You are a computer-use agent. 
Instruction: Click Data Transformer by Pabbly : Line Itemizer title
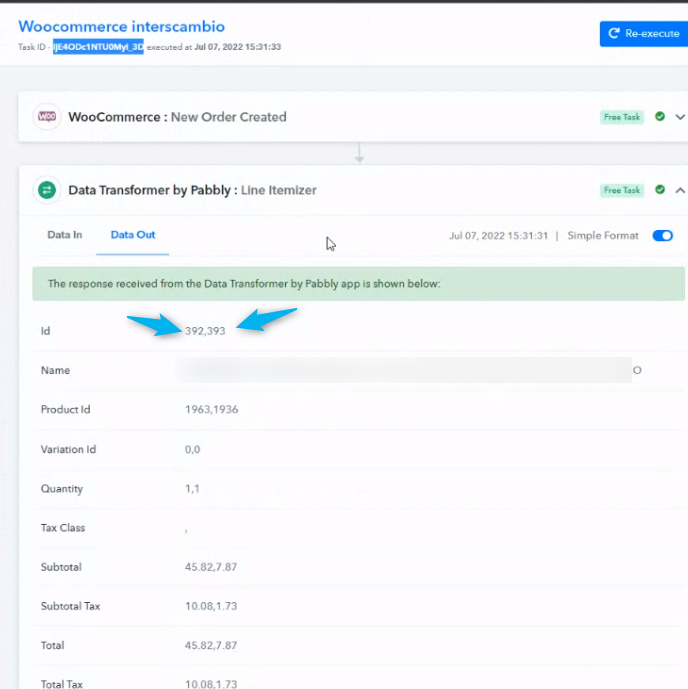click(x=192, y=190)
